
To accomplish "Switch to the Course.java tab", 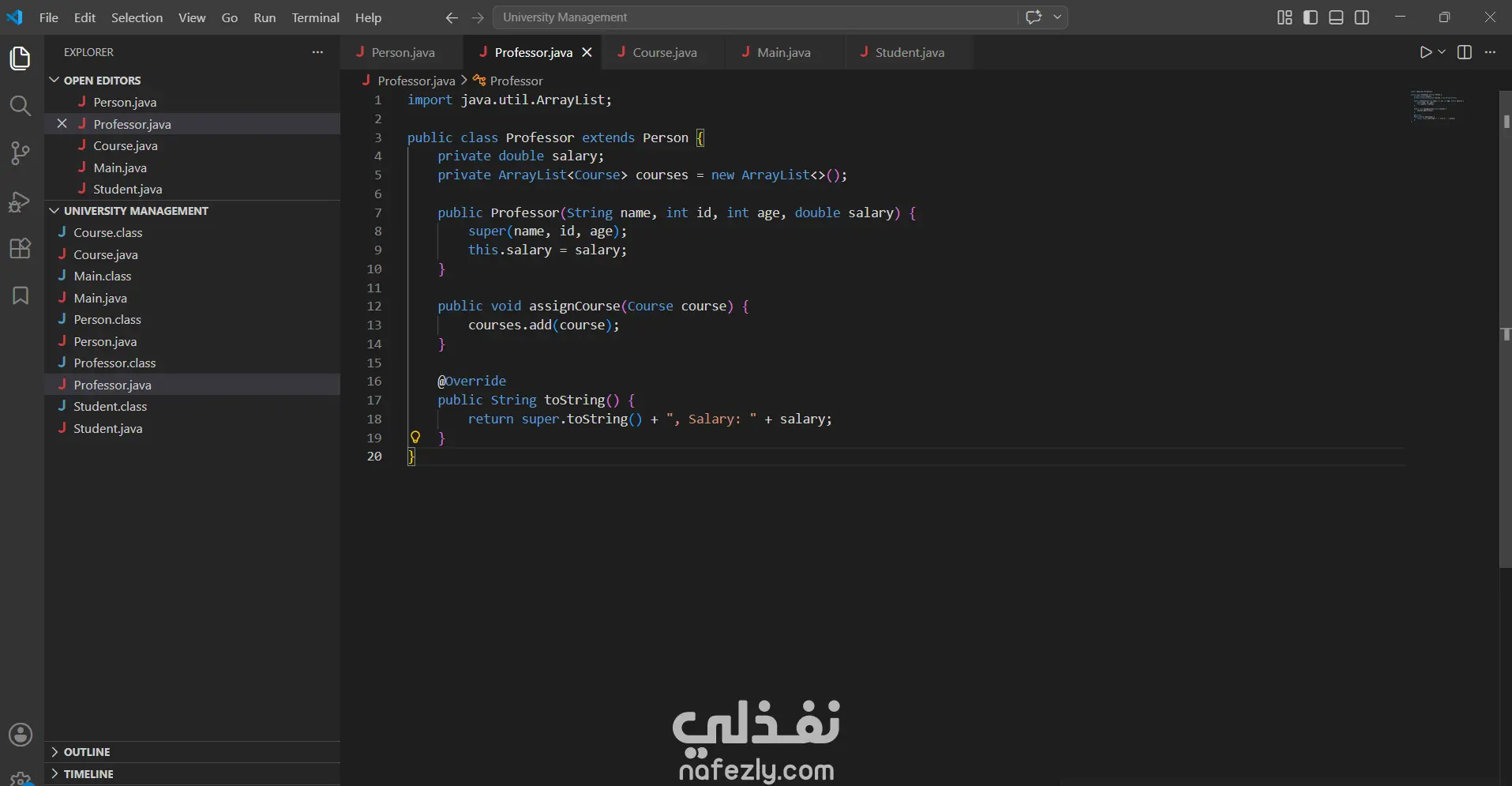I will point(664,52).
